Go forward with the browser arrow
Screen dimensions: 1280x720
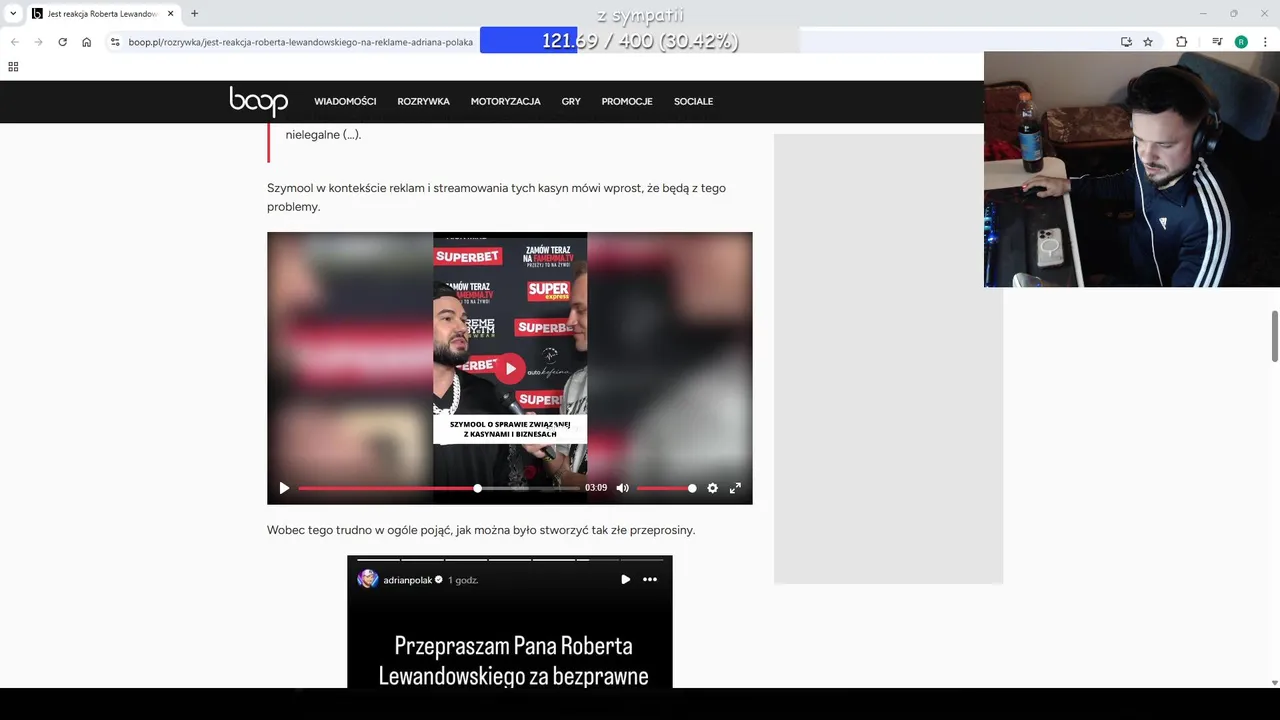tap(38, 42)
